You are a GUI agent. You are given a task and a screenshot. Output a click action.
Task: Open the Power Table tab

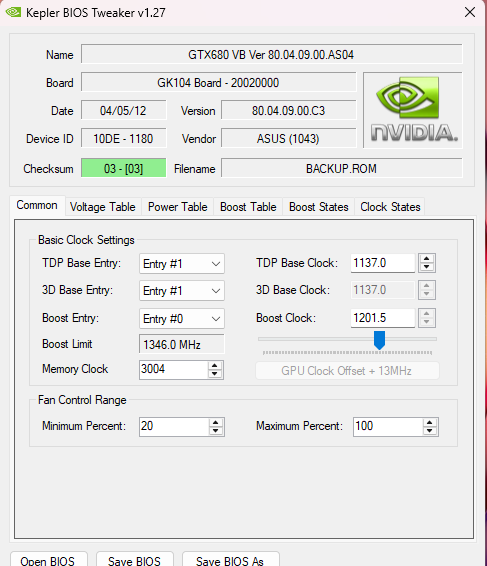178,207
